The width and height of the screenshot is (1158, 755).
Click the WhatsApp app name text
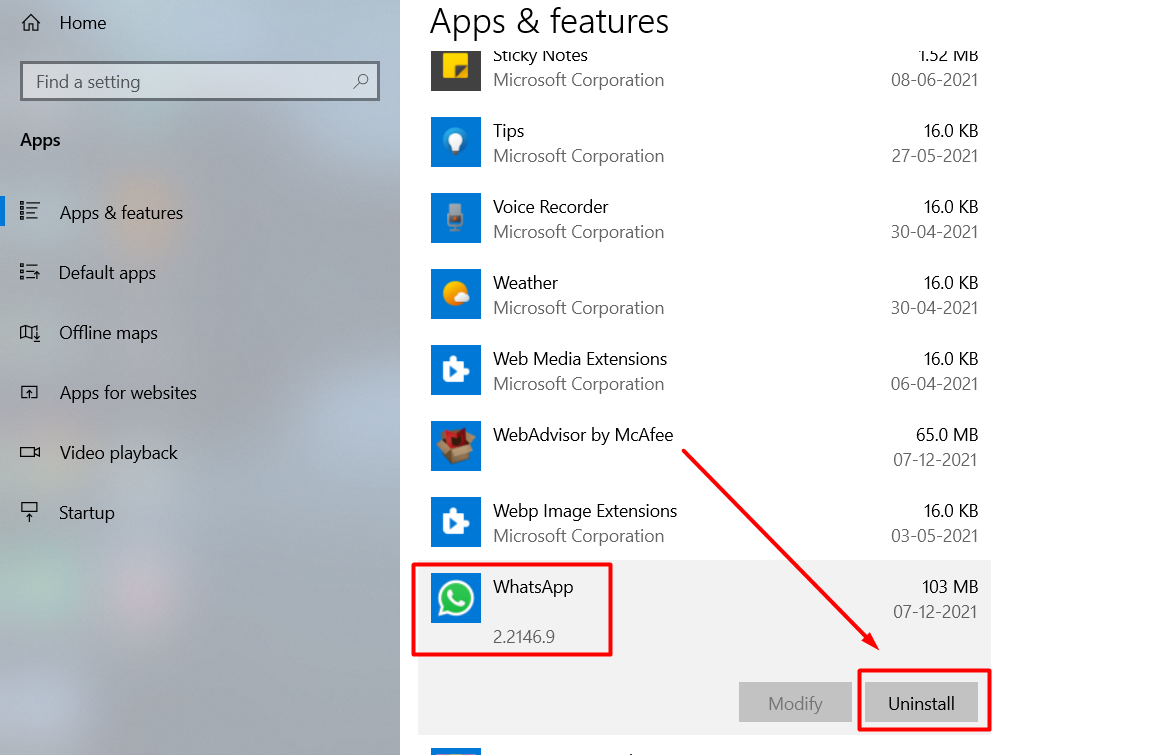(x=533, y=587)
